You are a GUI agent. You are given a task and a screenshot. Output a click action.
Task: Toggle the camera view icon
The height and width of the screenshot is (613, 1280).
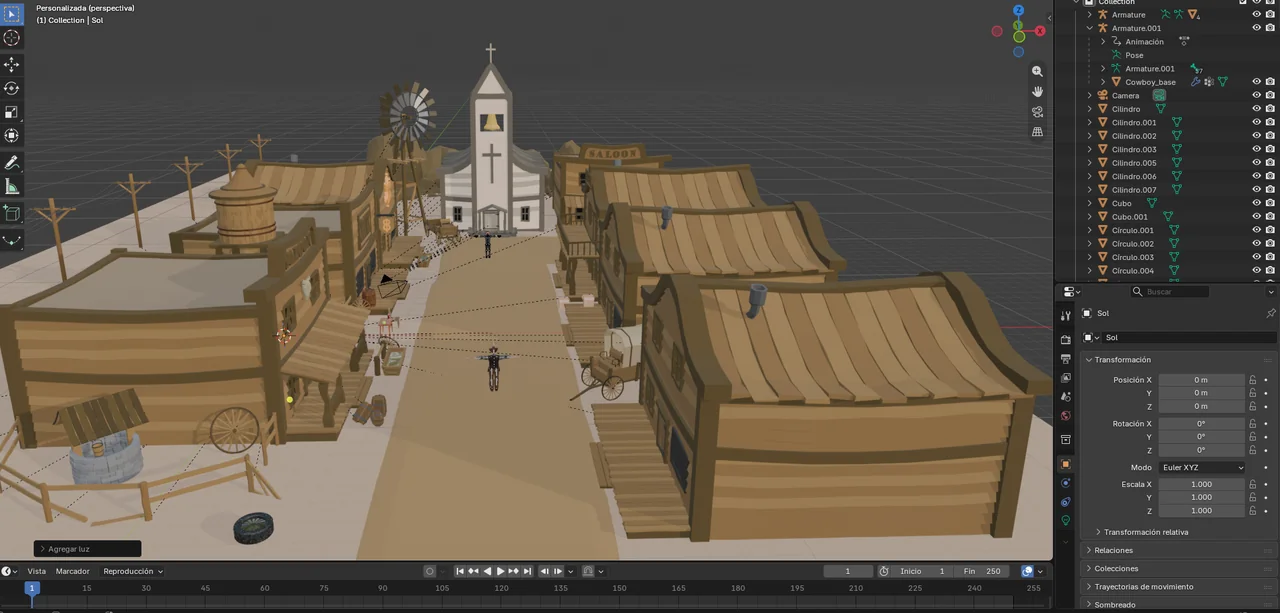(1037, 111)
